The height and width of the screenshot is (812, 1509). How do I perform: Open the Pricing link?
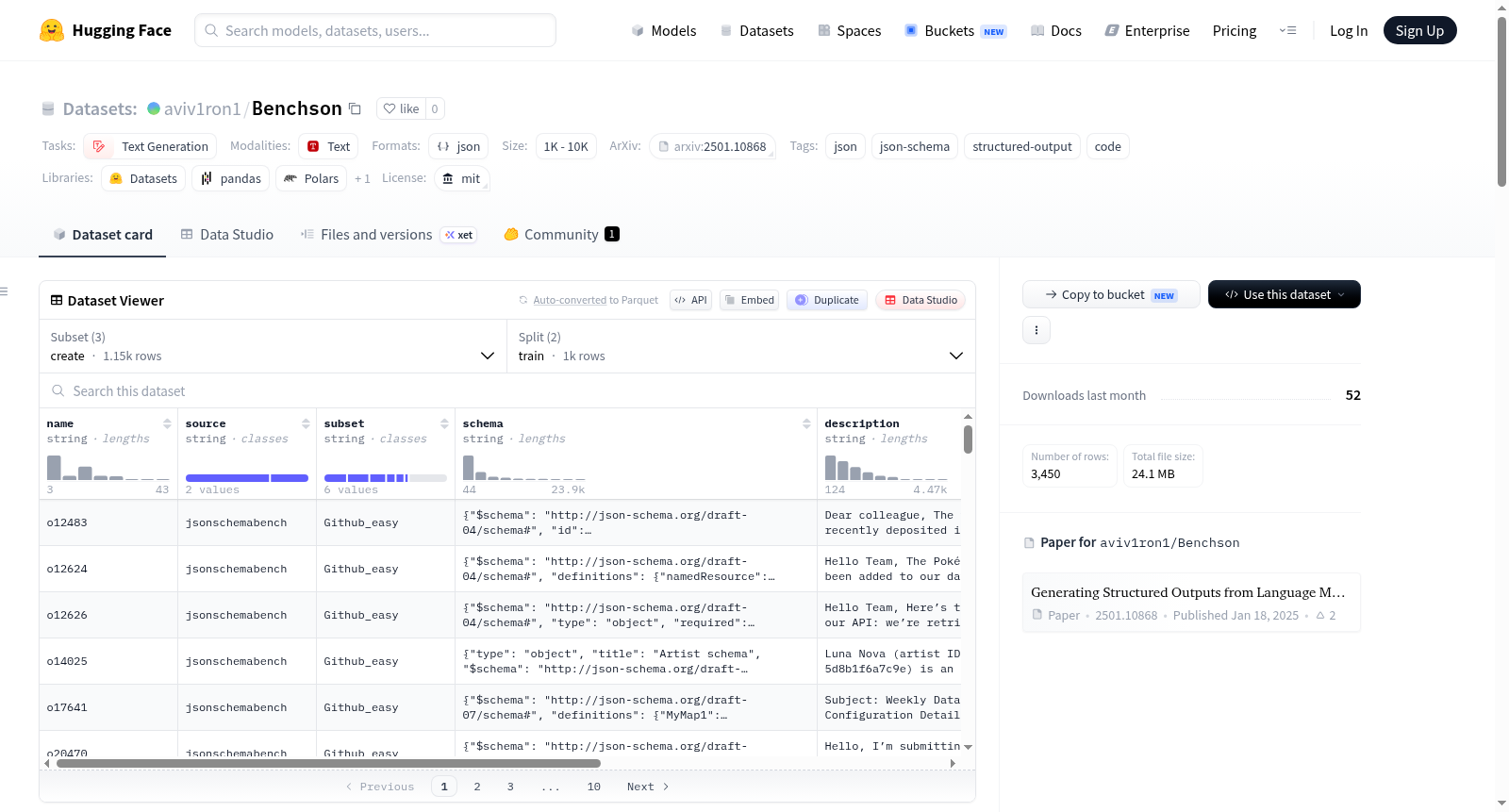[x=1235, y=30]
